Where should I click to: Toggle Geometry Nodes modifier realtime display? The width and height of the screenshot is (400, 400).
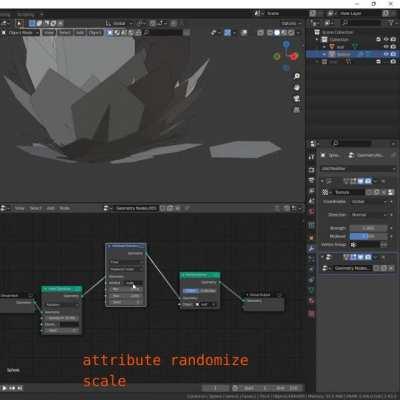click(360, 257)
